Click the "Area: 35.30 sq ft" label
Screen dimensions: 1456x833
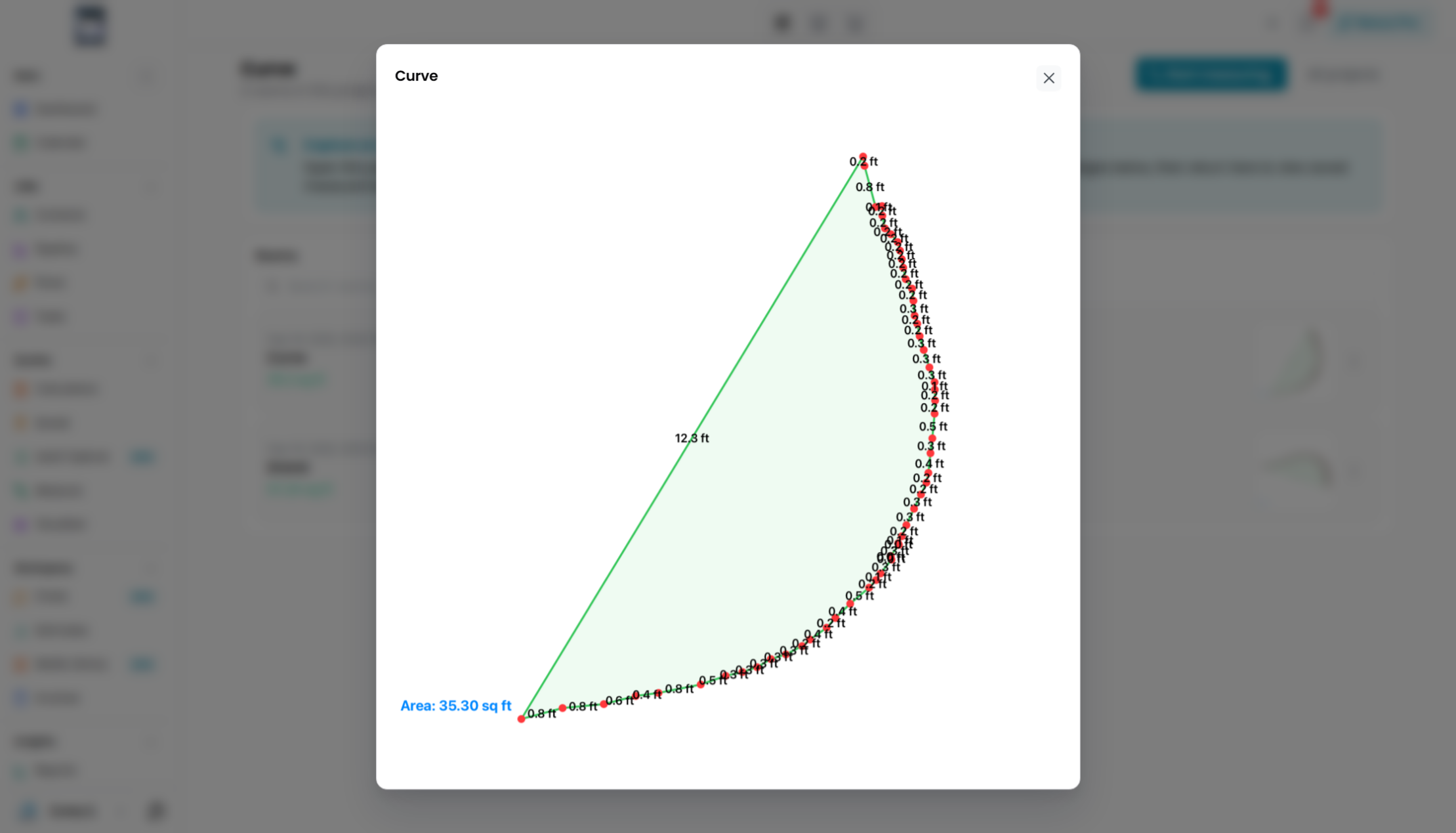tap(455, 706)
